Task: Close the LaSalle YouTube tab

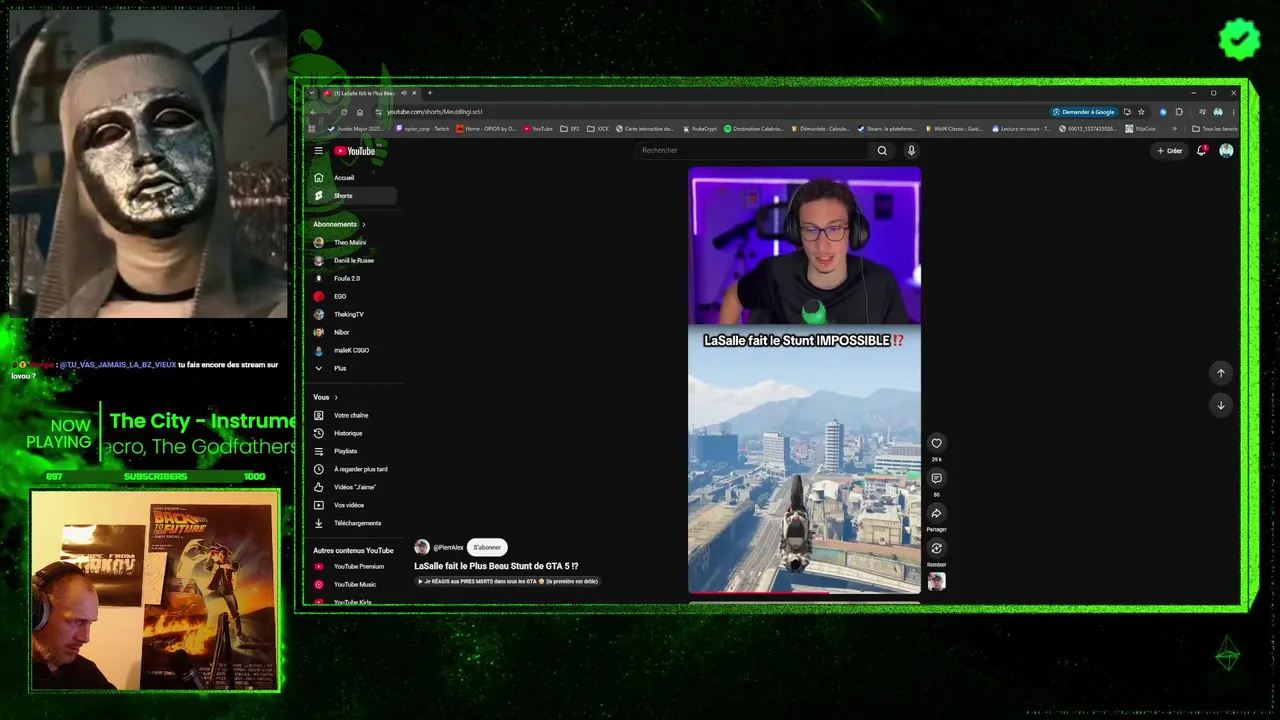Action: coord(414,93)
